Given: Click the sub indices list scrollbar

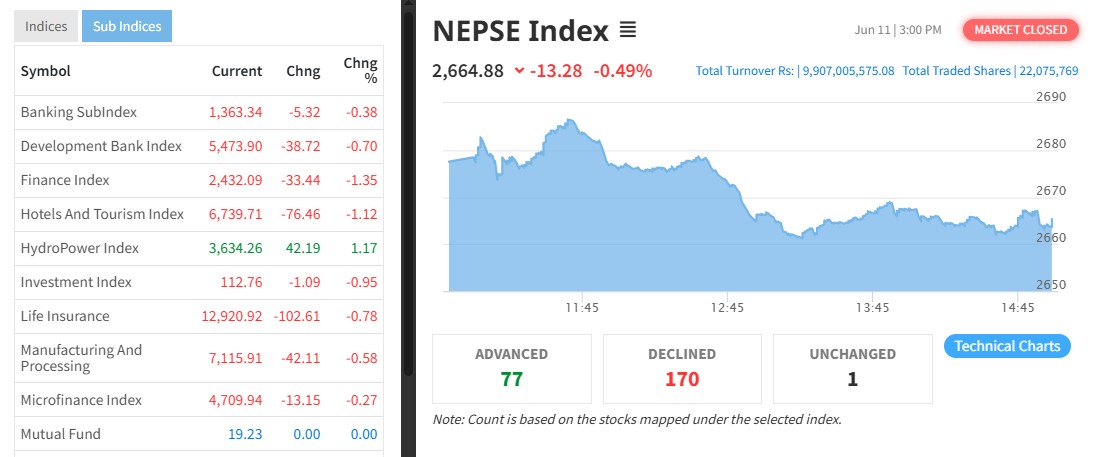Looking at the screenshot, I should click(407, 200).
